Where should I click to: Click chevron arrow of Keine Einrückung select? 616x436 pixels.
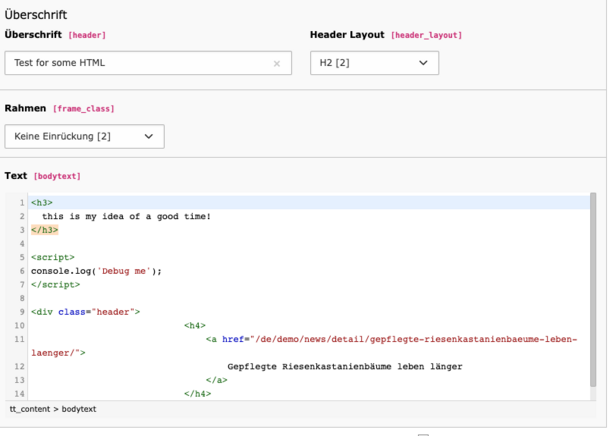tap(148, 136)
